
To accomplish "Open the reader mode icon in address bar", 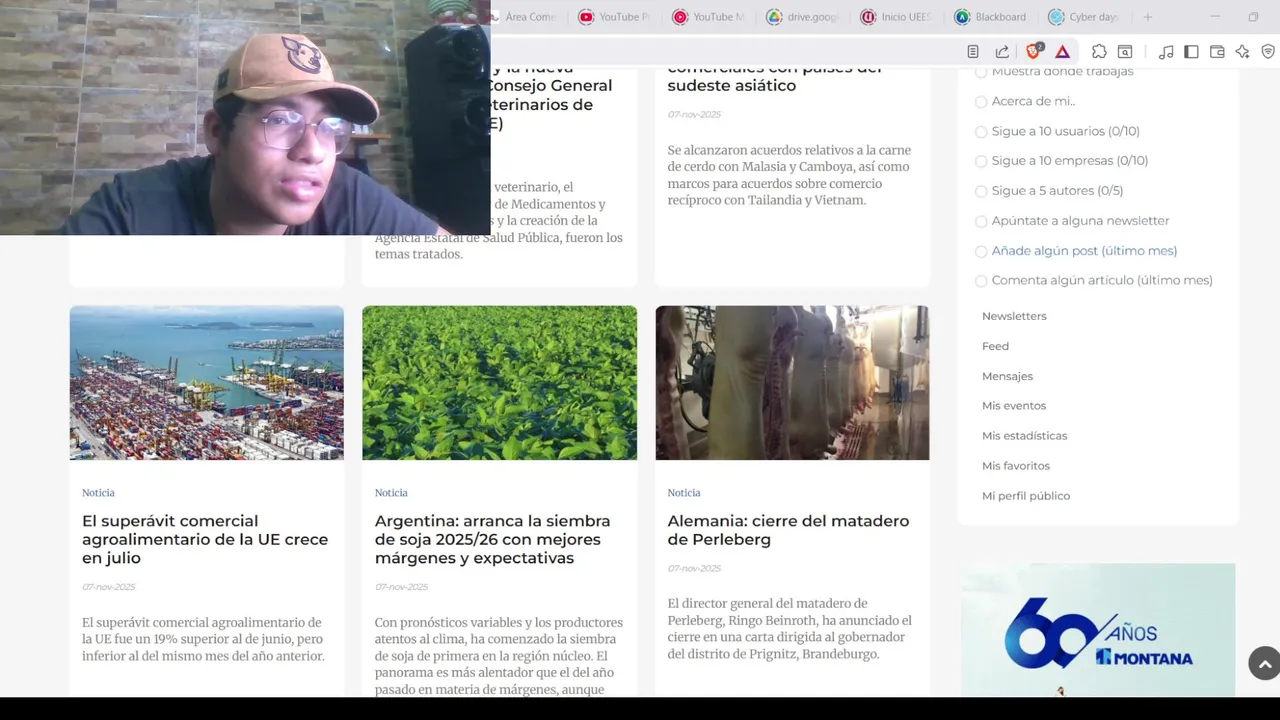I will click(973, 52).
